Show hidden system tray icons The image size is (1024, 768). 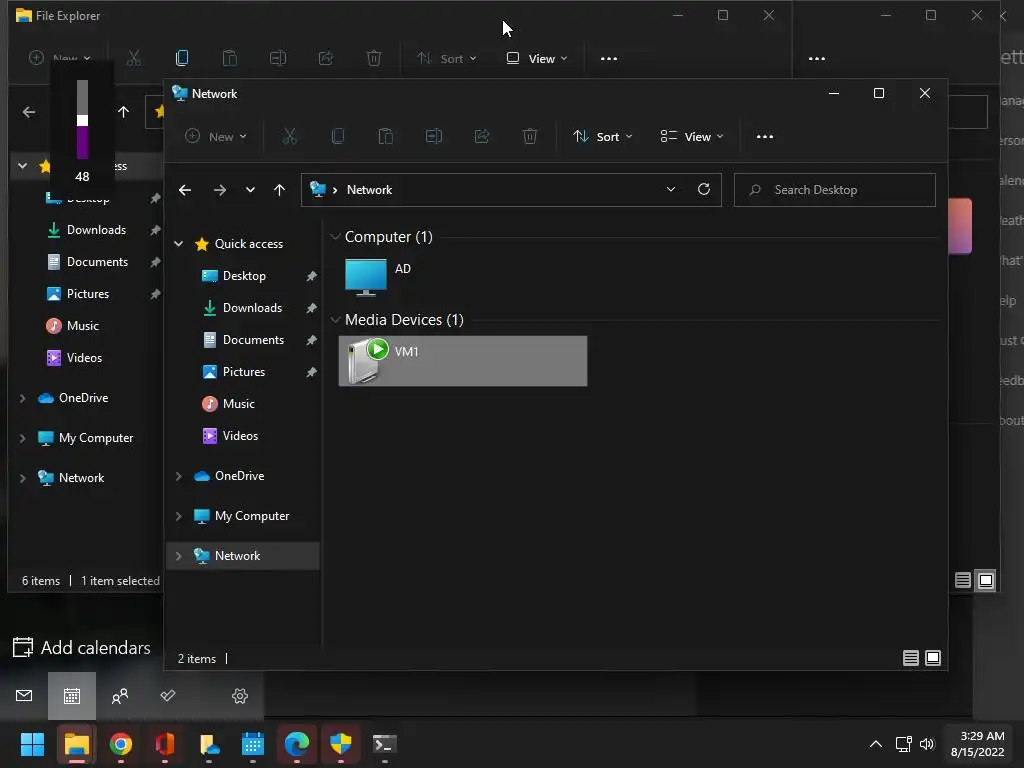876,744
